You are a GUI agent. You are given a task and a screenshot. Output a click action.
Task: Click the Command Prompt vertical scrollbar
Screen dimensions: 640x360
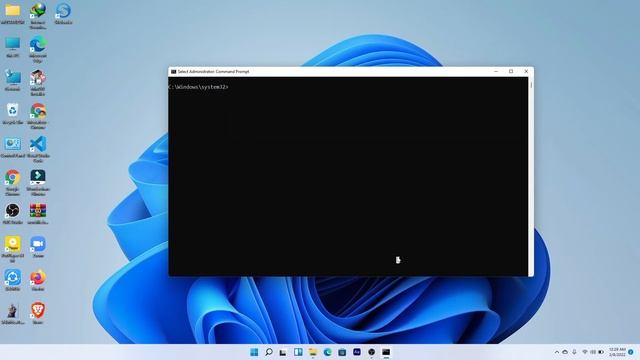(x=531, y=176)
